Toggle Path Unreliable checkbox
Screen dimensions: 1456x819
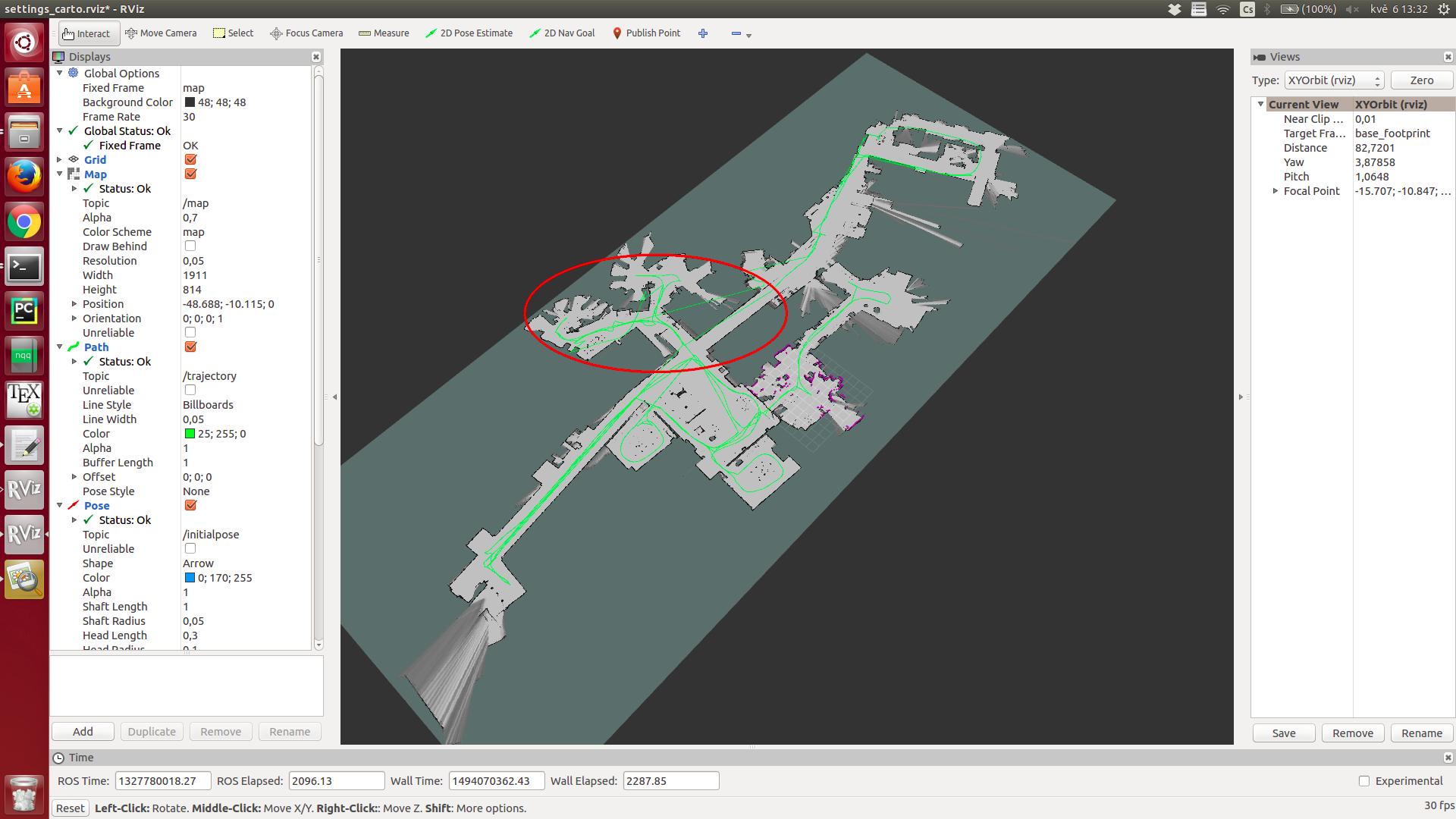tap(190, 391)
